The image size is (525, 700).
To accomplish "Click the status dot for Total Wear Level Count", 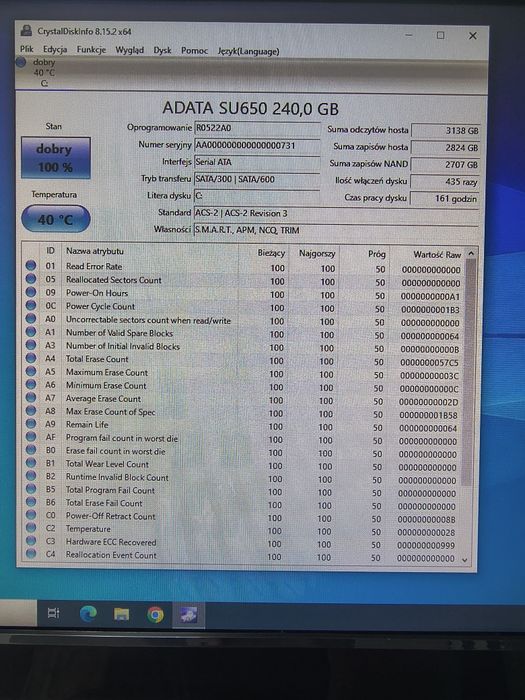I will (31, 463).
